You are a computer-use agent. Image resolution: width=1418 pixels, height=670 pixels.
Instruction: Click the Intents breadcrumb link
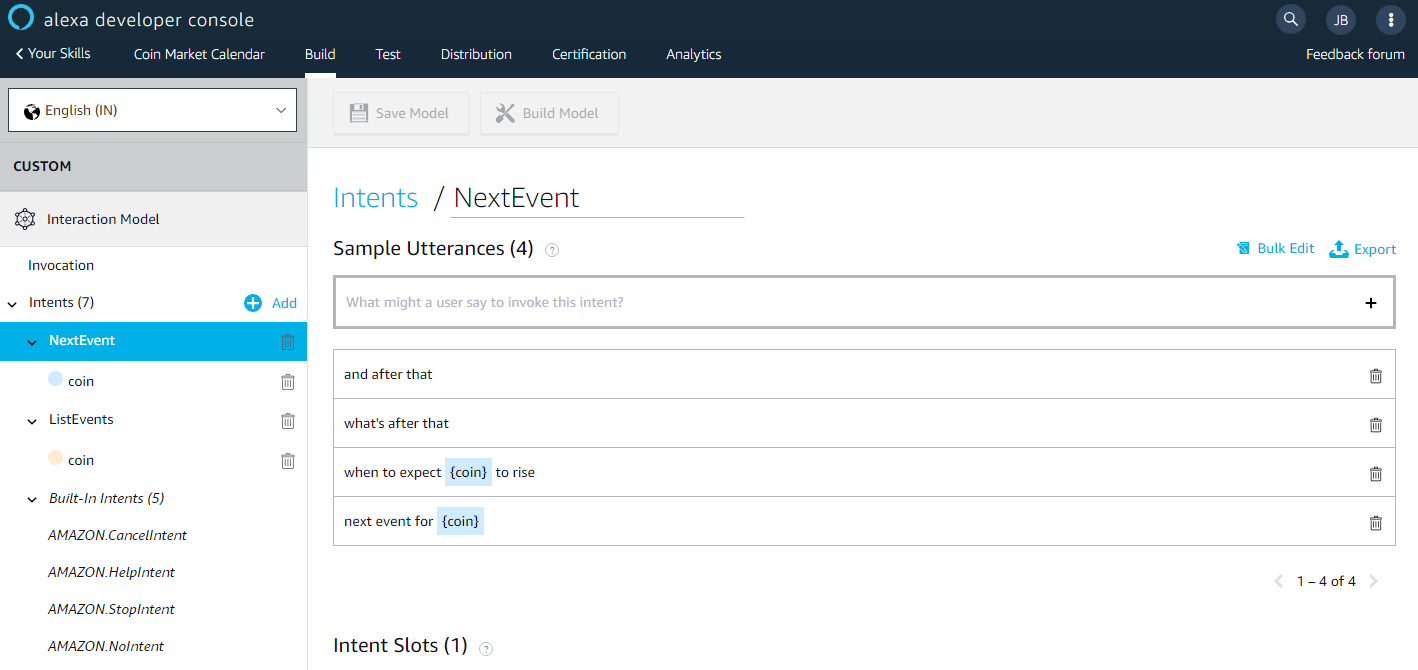click(x=375, y=197)
